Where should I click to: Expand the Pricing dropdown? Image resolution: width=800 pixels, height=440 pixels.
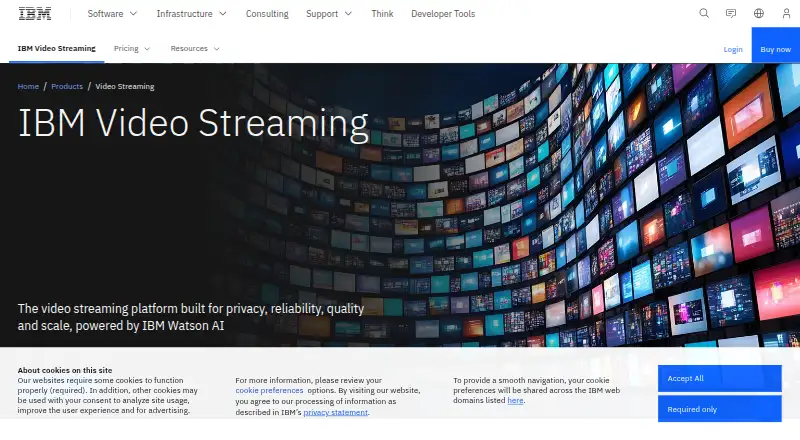pos(132,48)
